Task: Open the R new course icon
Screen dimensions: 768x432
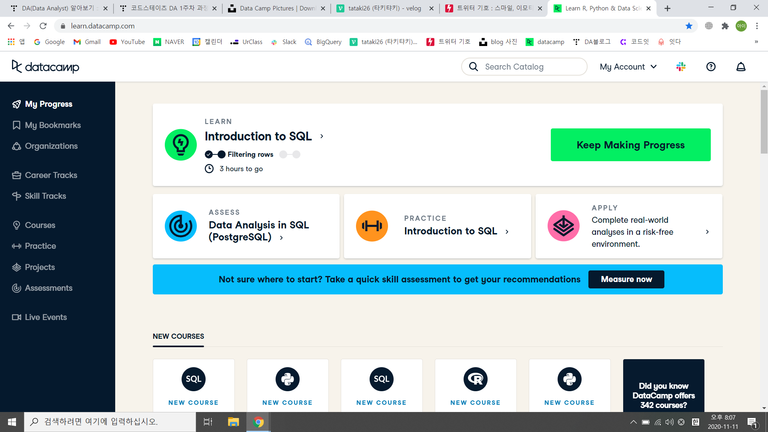Action: (x=476, y=379)
